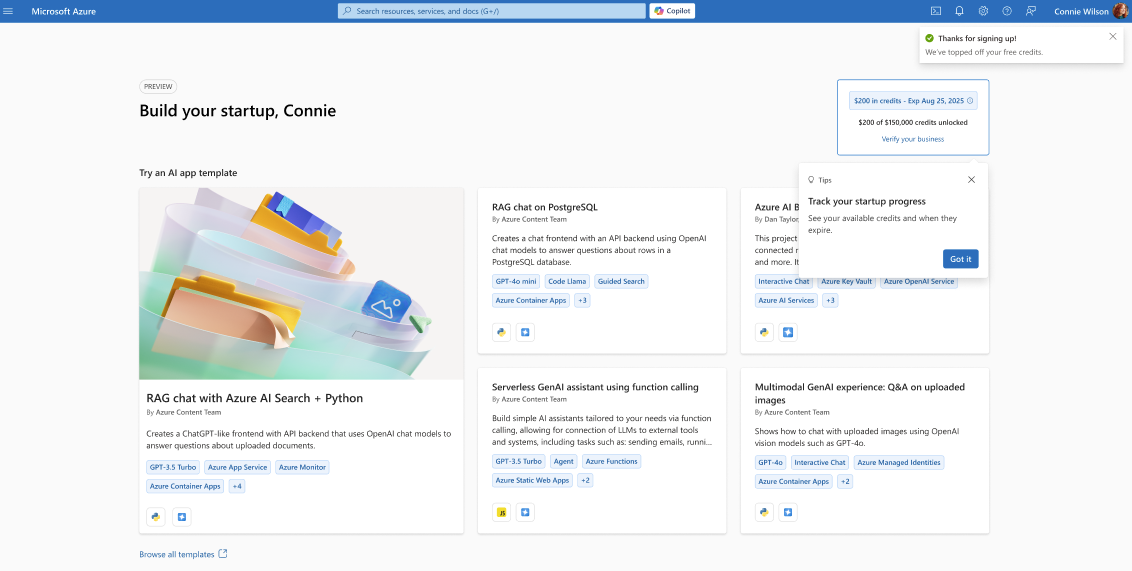Click the Got it button
Screen dimensions: 1132x571
click(960, 259)
